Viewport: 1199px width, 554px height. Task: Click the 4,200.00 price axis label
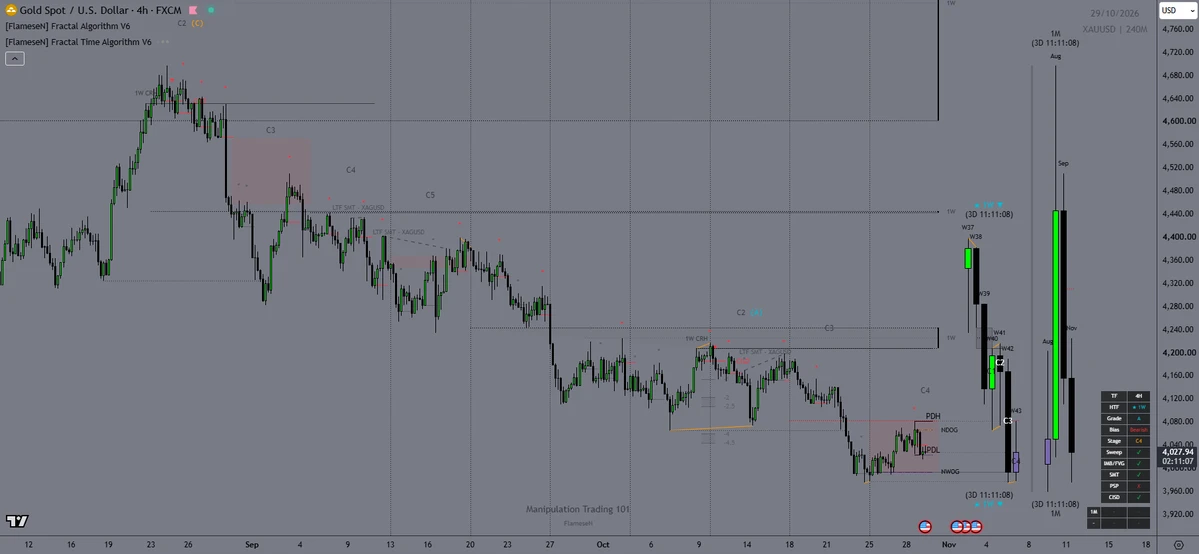(1177, 352)
